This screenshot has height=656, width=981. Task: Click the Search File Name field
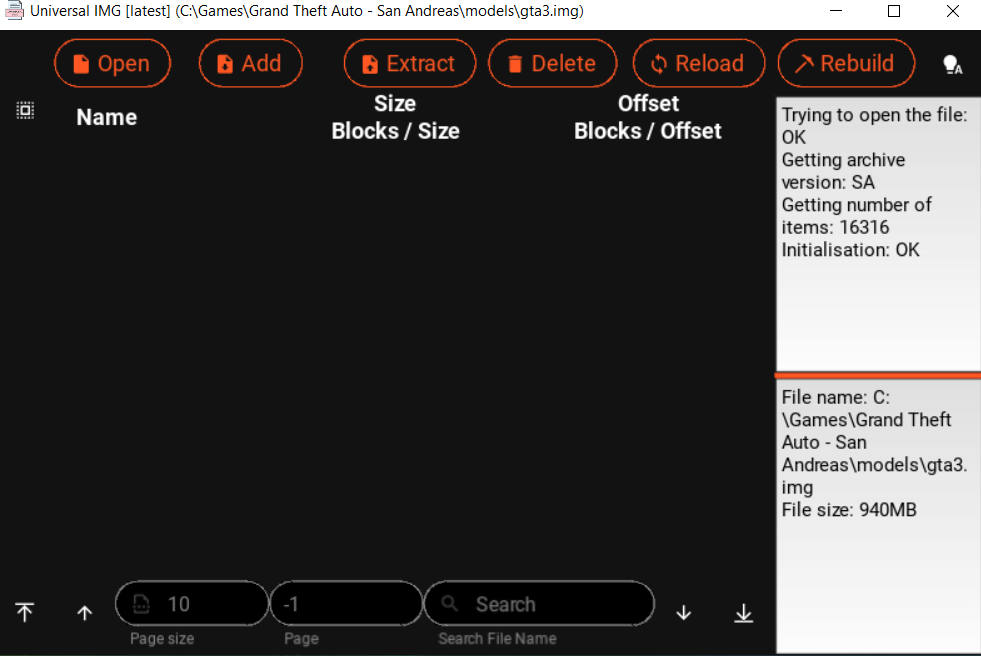click(539, 603)
